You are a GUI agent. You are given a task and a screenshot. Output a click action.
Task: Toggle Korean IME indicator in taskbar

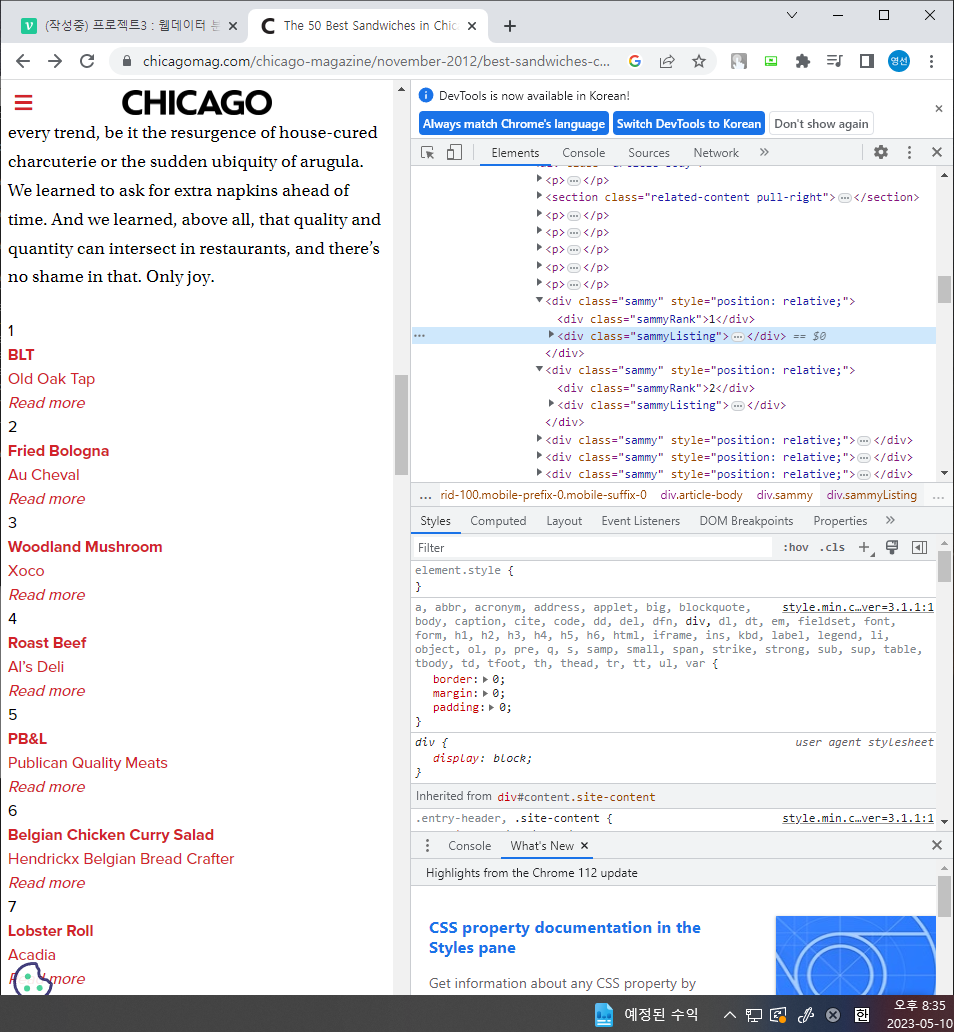(862, 1014)
